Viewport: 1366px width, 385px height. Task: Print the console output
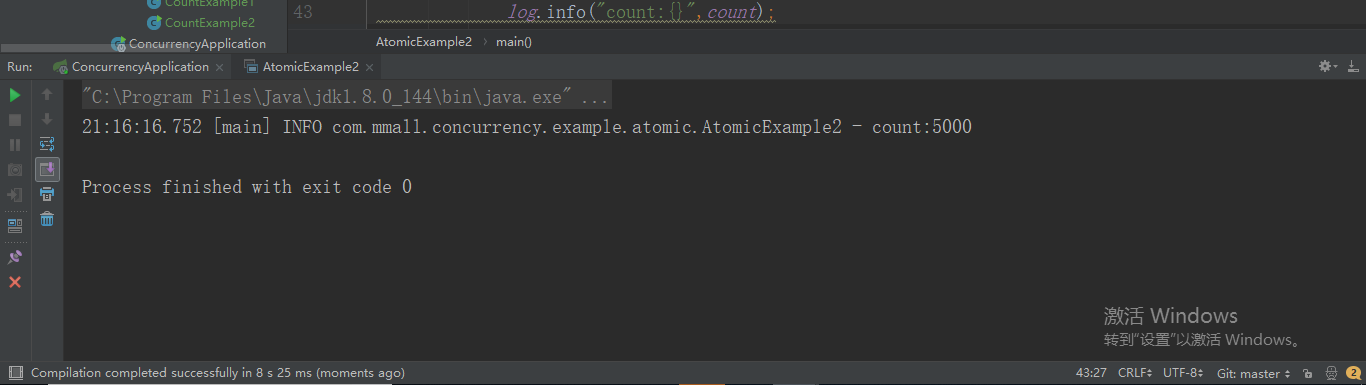(x=47, y=195)
